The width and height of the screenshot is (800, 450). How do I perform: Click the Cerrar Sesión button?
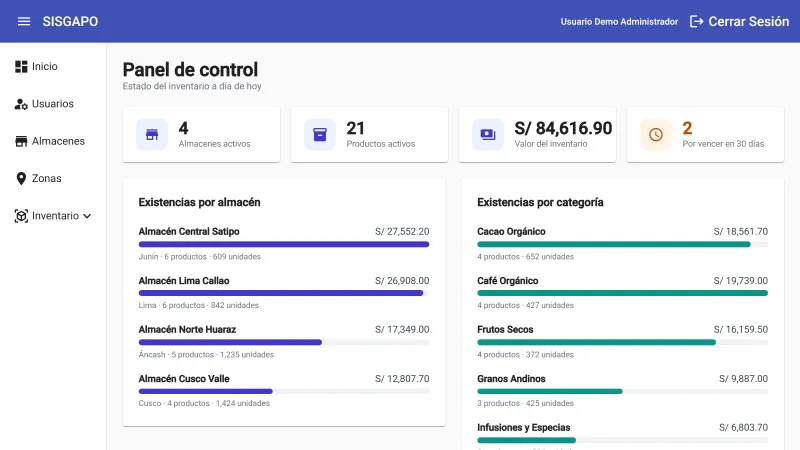[739, 21]
